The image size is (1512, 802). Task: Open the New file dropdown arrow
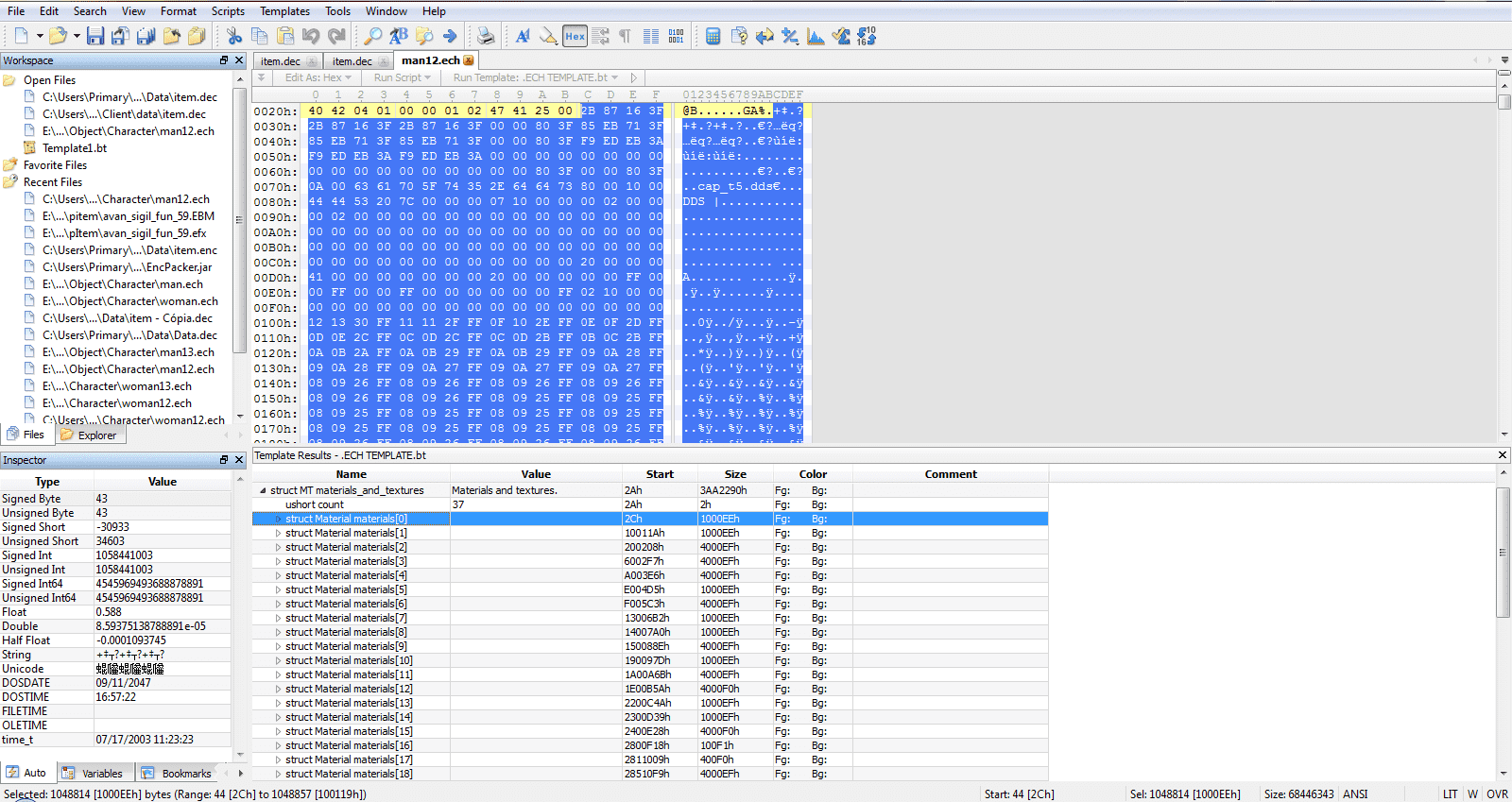point(40,36)
